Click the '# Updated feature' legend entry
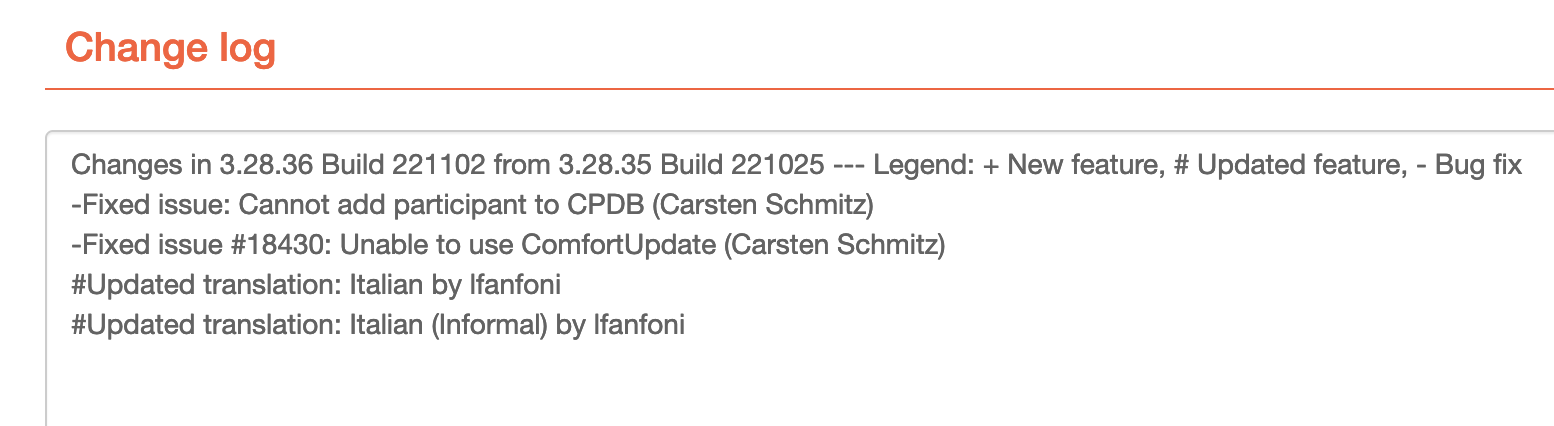The width and height of the screenshot is (1554, 426). pyautogui.click(x=1285, y=165)
